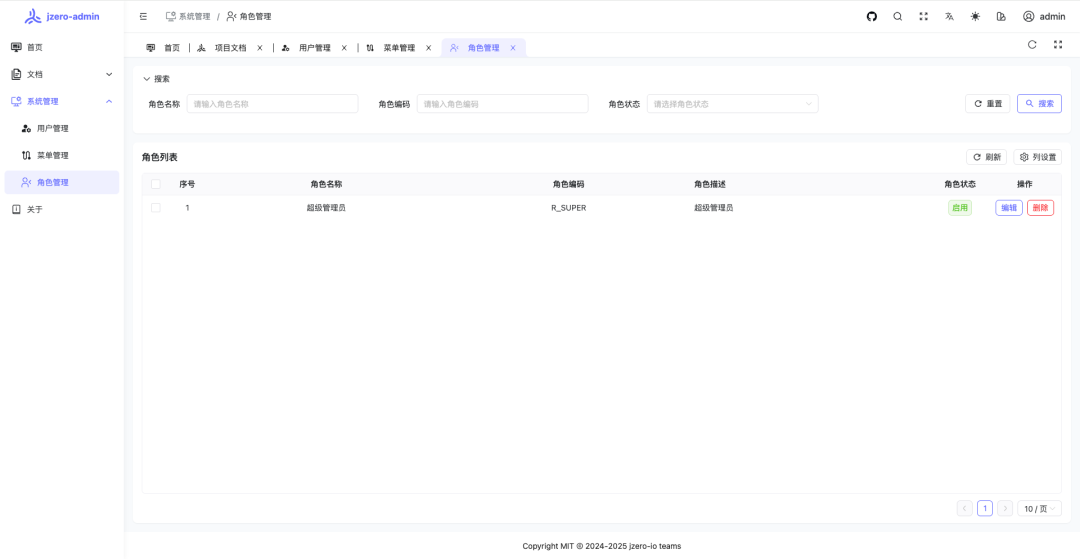Screen dimensions: 1080x559
Task: Open the GitHub repository icon
Action: click(x=871, y=17)
